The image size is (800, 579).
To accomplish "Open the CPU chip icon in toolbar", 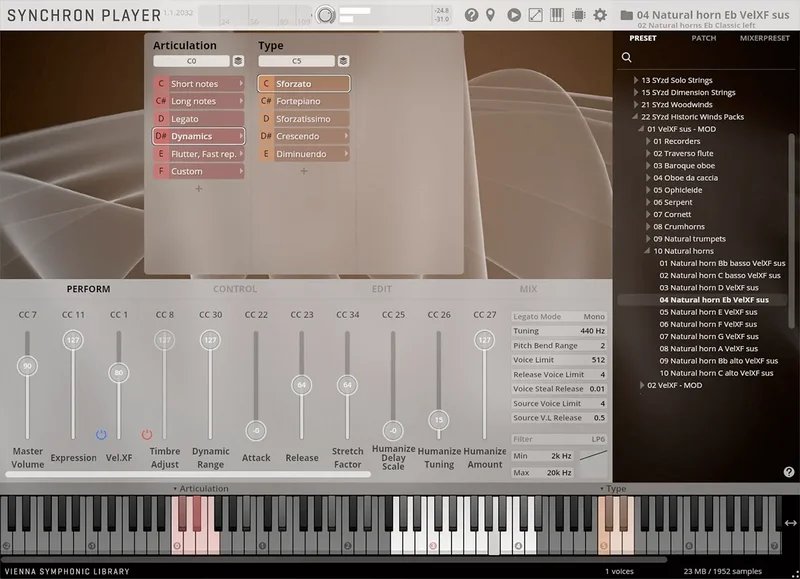I will [x=579, y=15].
